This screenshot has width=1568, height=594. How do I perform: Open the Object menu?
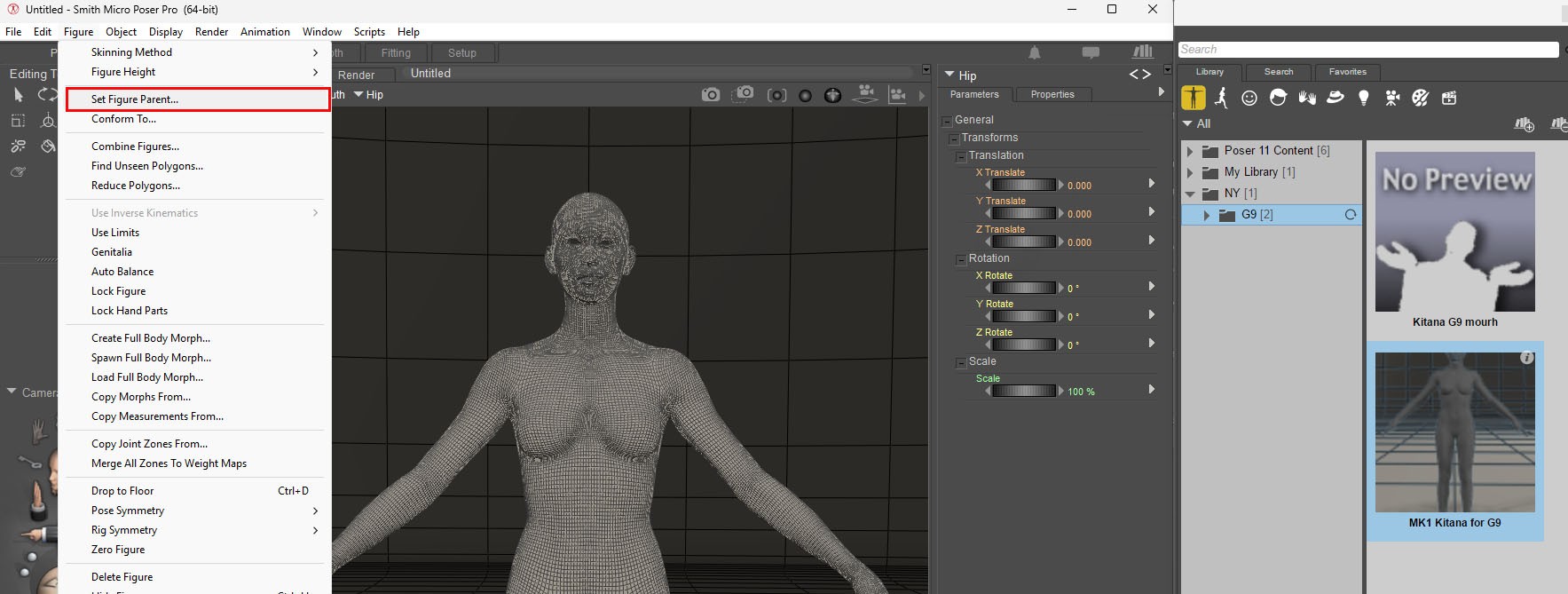(x=121, y=31)
